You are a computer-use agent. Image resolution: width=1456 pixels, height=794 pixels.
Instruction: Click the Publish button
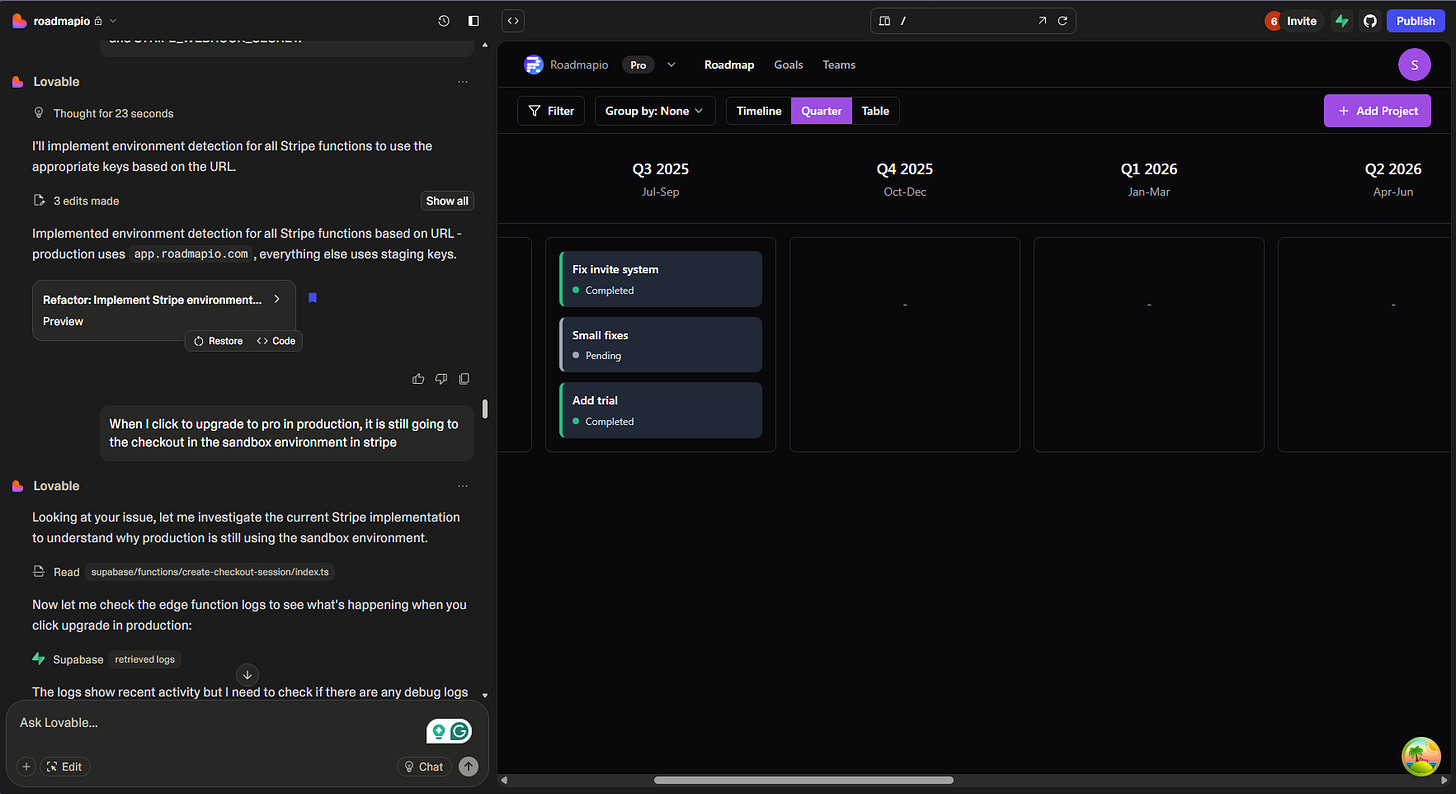1415,21
